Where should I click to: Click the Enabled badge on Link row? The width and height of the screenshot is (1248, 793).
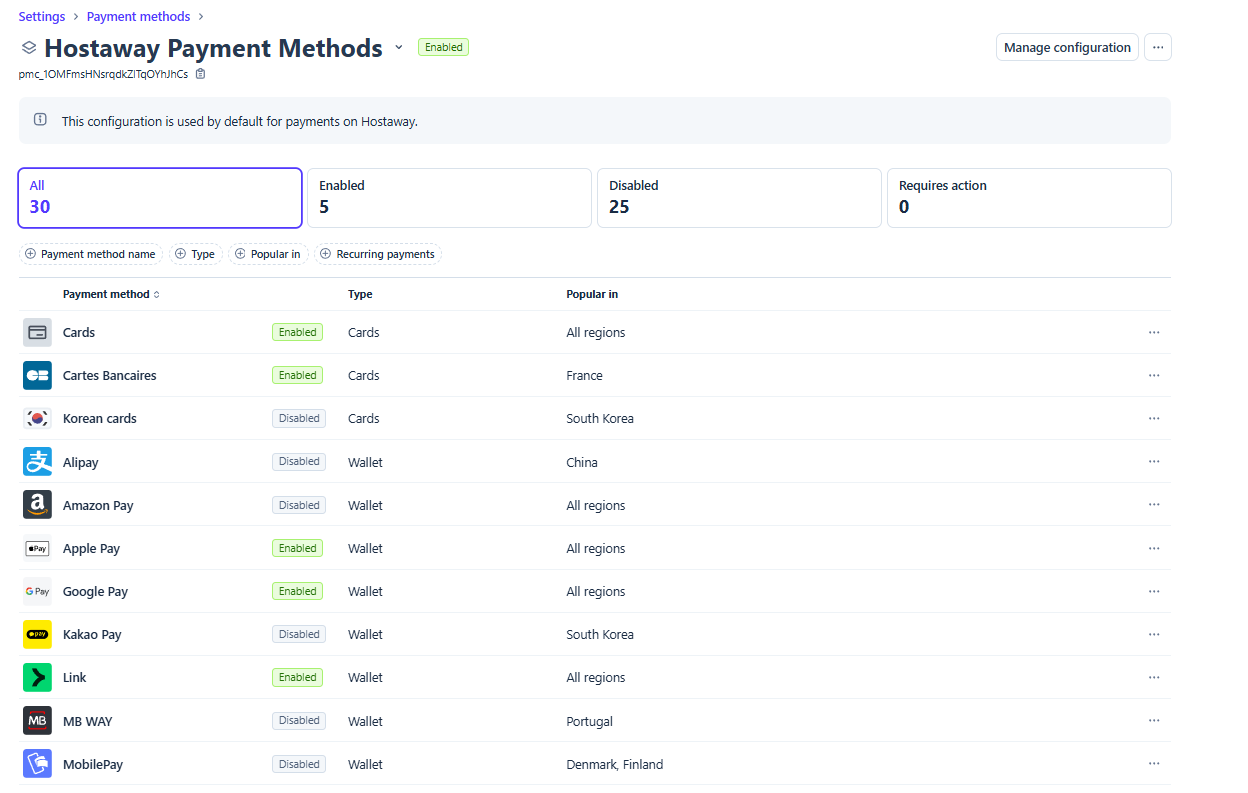click(x=297, y=677)
